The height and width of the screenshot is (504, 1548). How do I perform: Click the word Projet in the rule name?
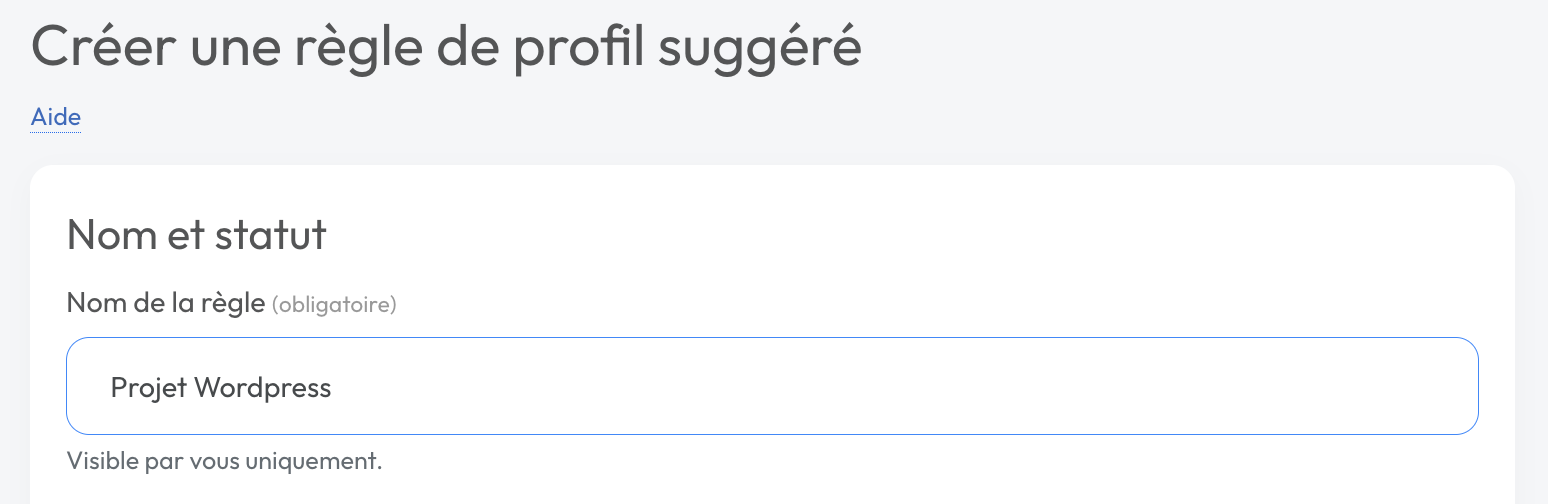pos(149,388)
